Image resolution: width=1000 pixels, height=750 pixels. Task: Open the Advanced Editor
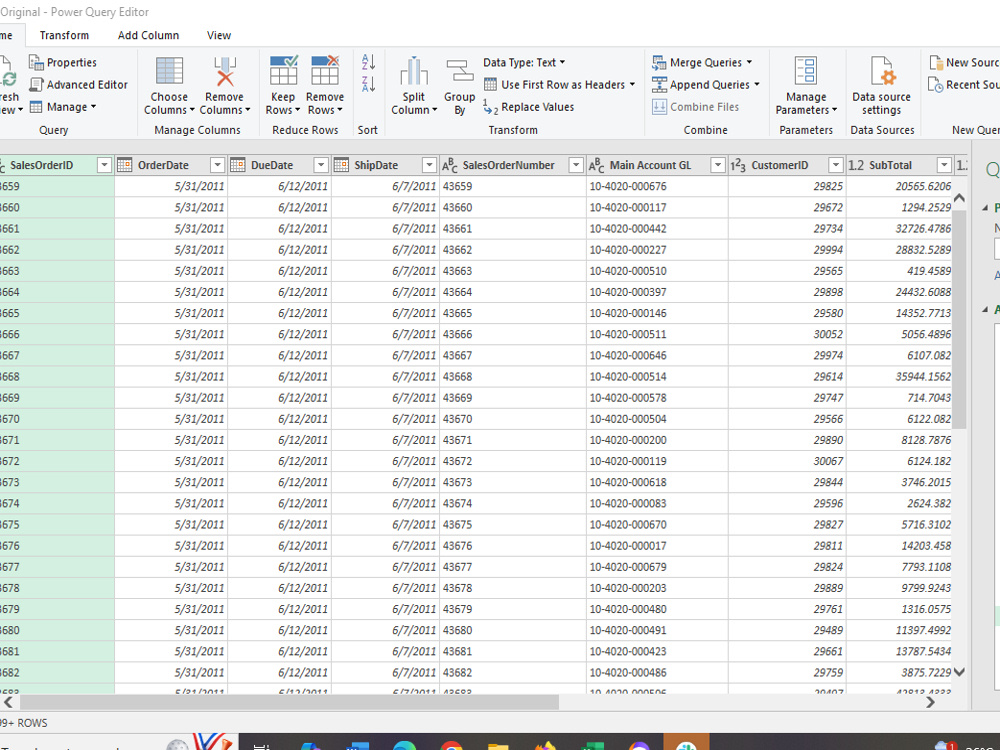[78, 85]
